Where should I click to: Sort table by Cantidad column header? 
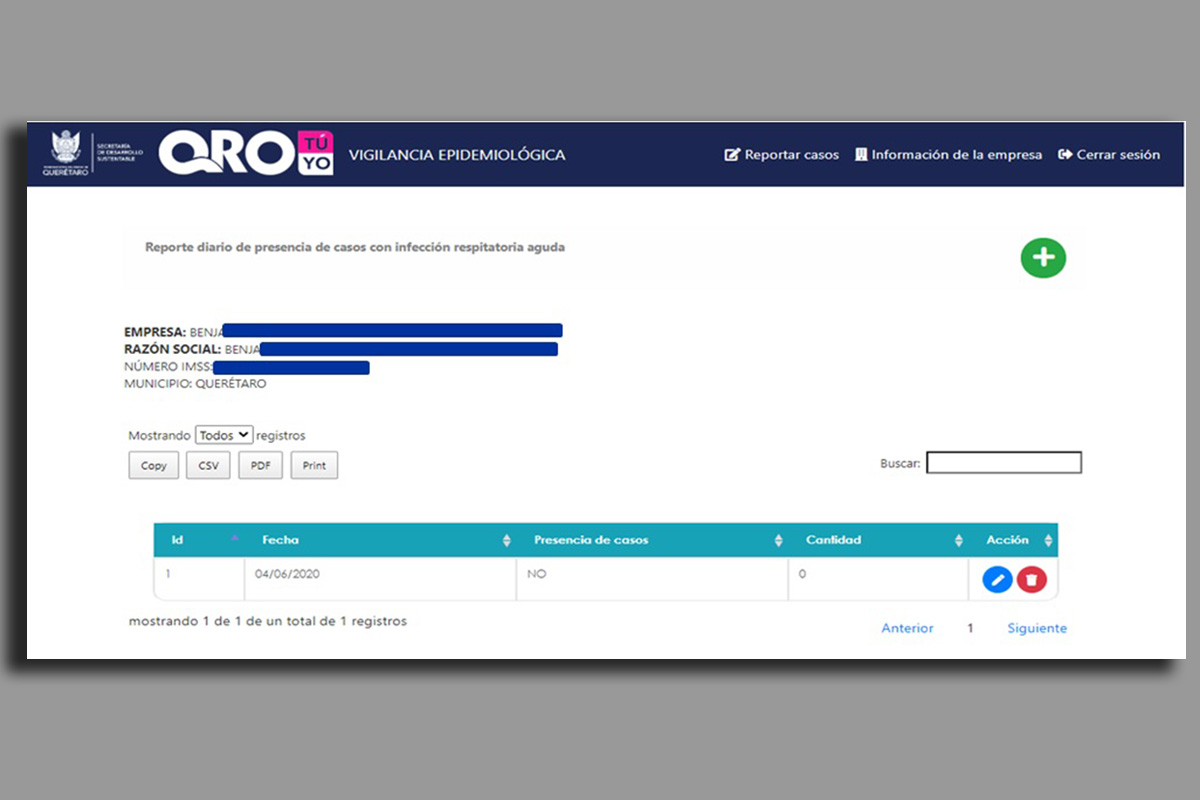click(878, 540)
